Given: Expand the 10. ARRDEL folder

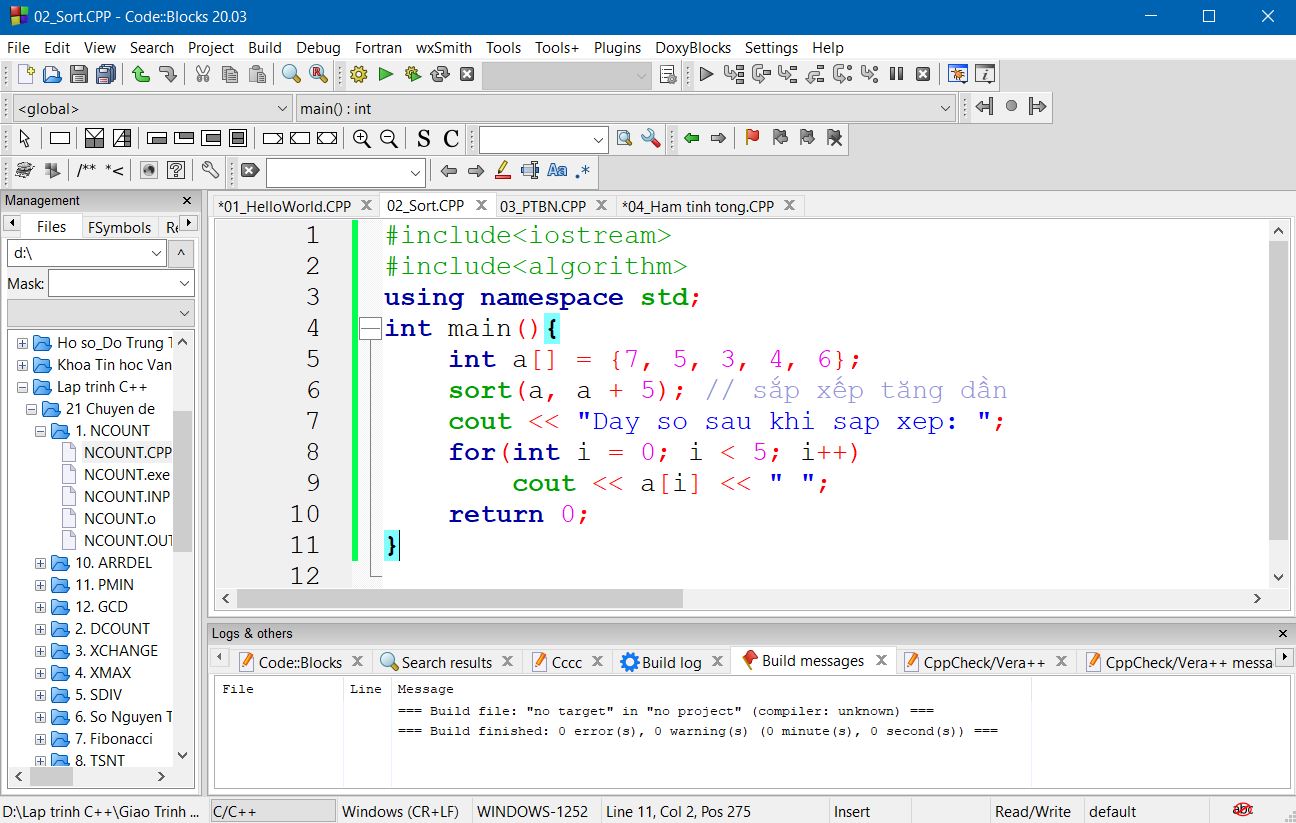Looking at the screenshot, I should [x=41, y=563].
